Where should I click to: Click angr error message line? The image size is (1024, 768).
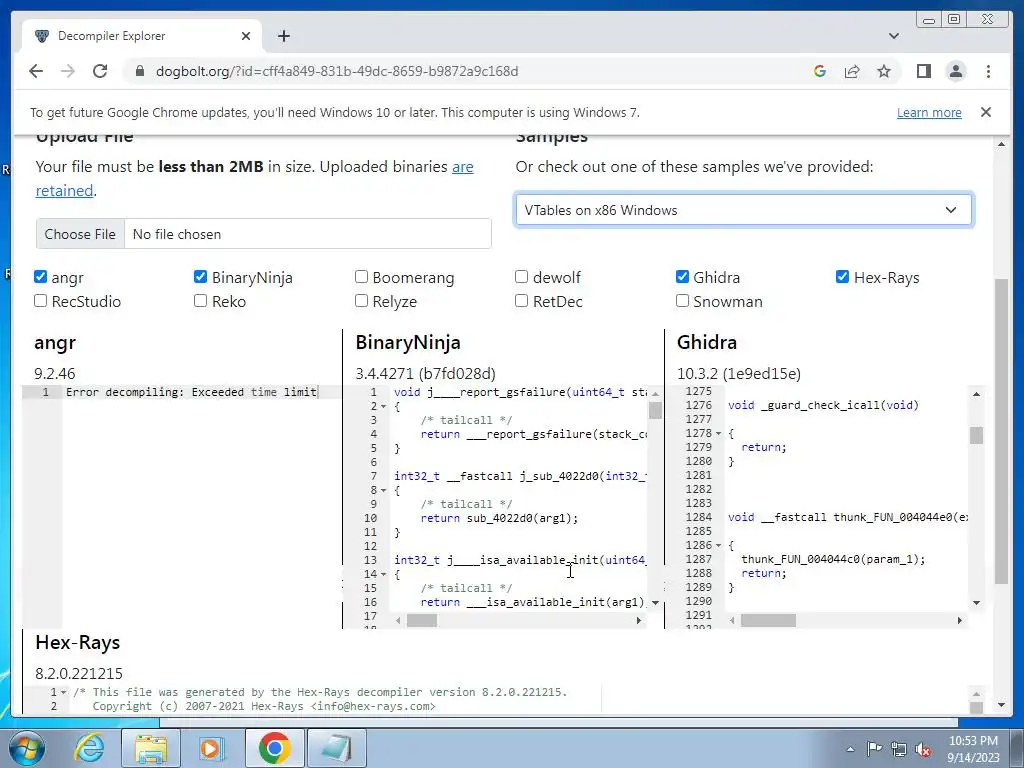pyautogui.click(x=191, y=392)
